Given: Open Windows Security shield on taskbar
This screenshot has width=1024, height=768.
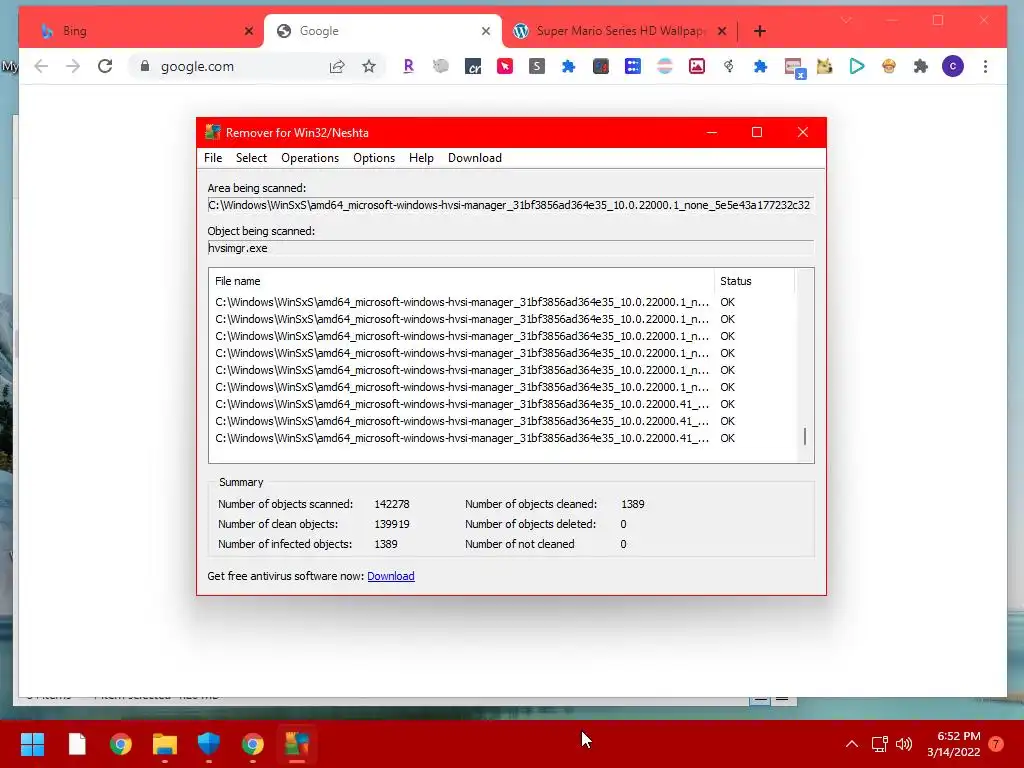Looking at the screenshot, I should pos(208,744).
